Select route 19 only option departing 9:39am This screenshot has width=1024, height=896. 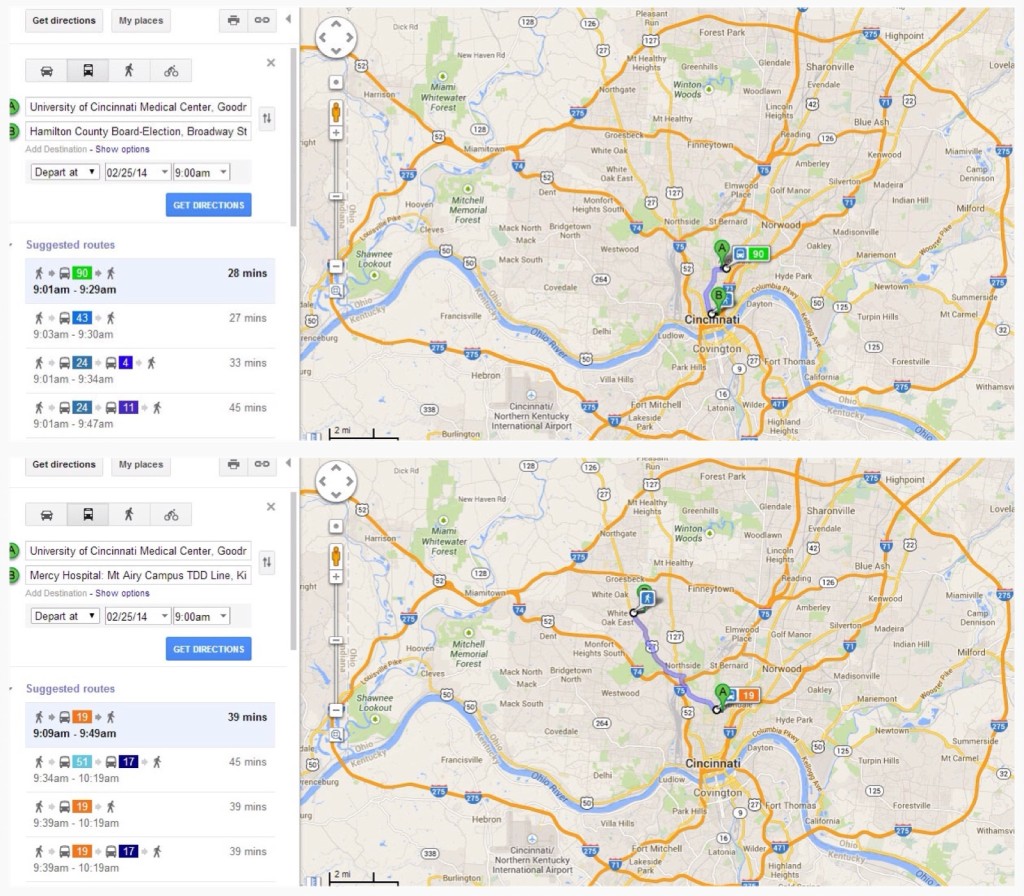[150, 814]
